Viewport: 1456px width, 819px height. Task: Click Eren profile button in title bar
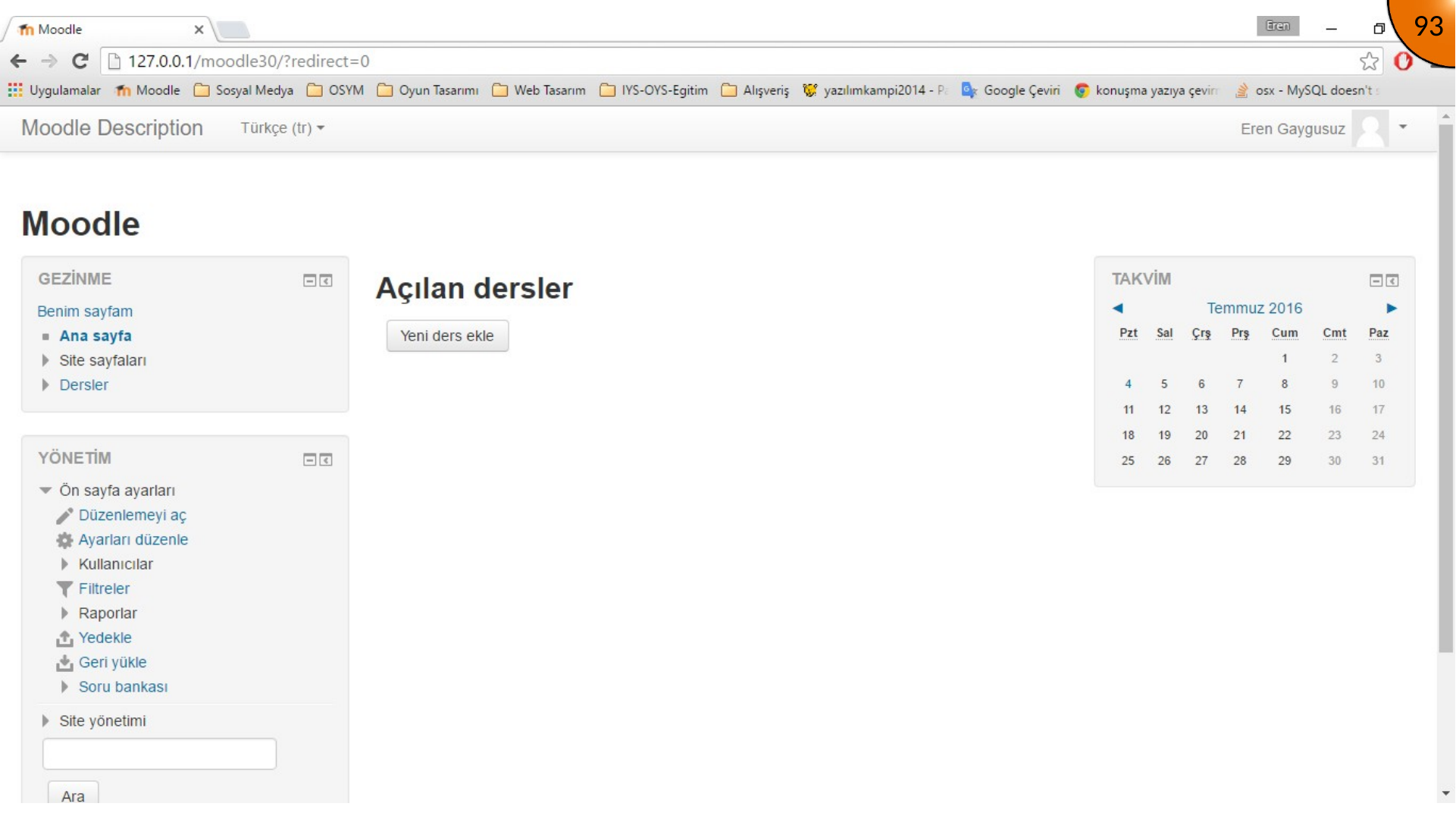click(x=1277, y=26)
